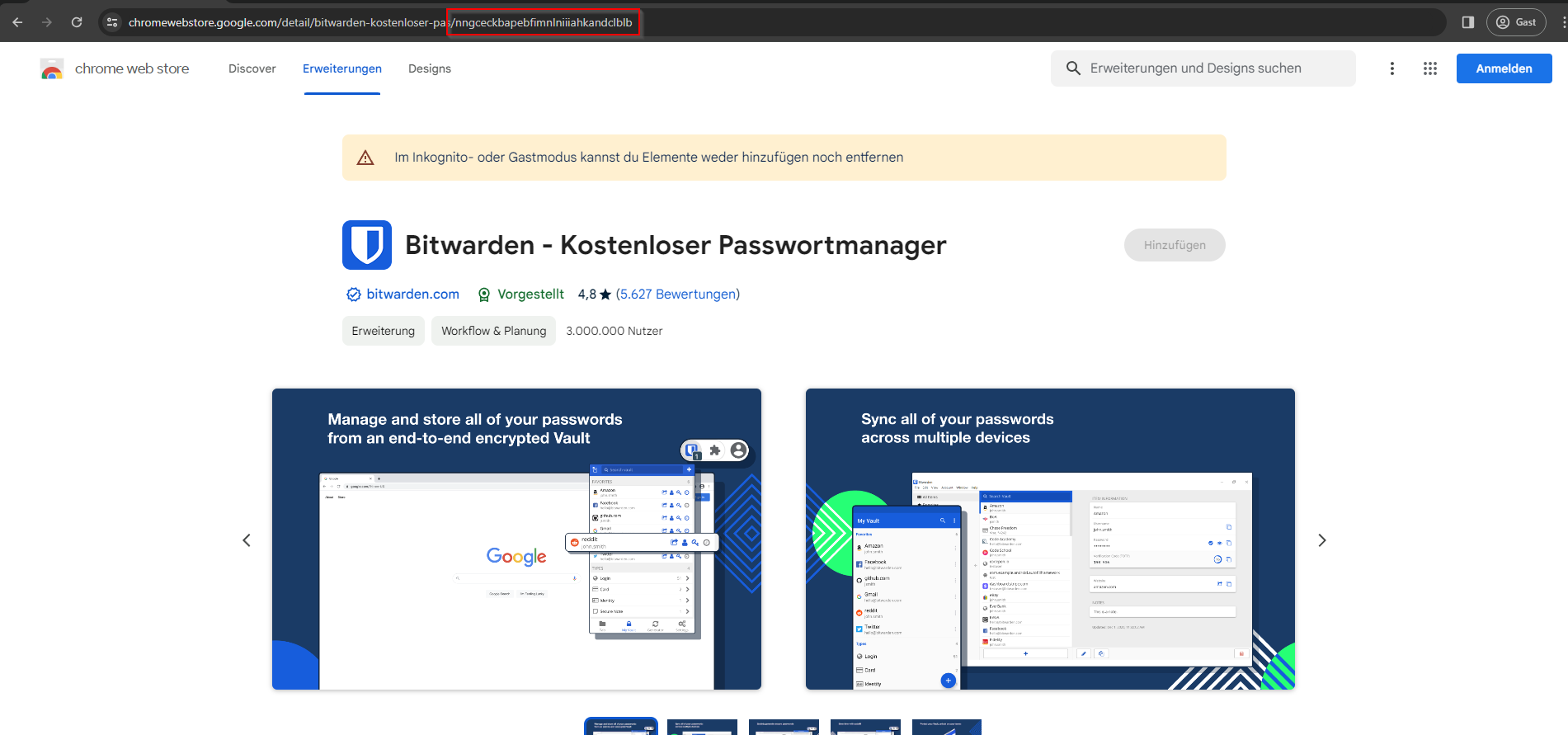This screenshot has height=735, width=1568.
Task: Click the greyed Hinzufügen button
Action: click(x=1175, y=245)
